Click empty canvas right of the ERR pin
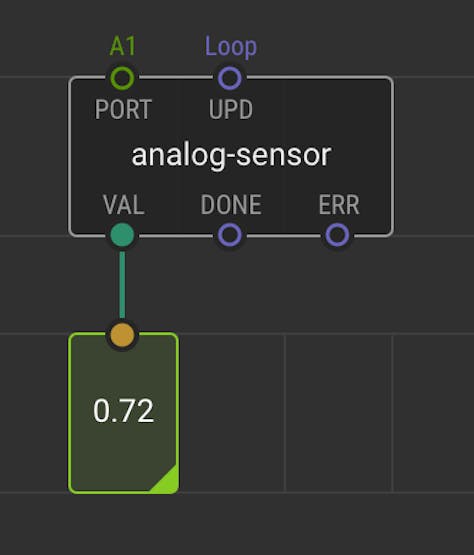Screen dimensions: 474x555 pos(434,235)
